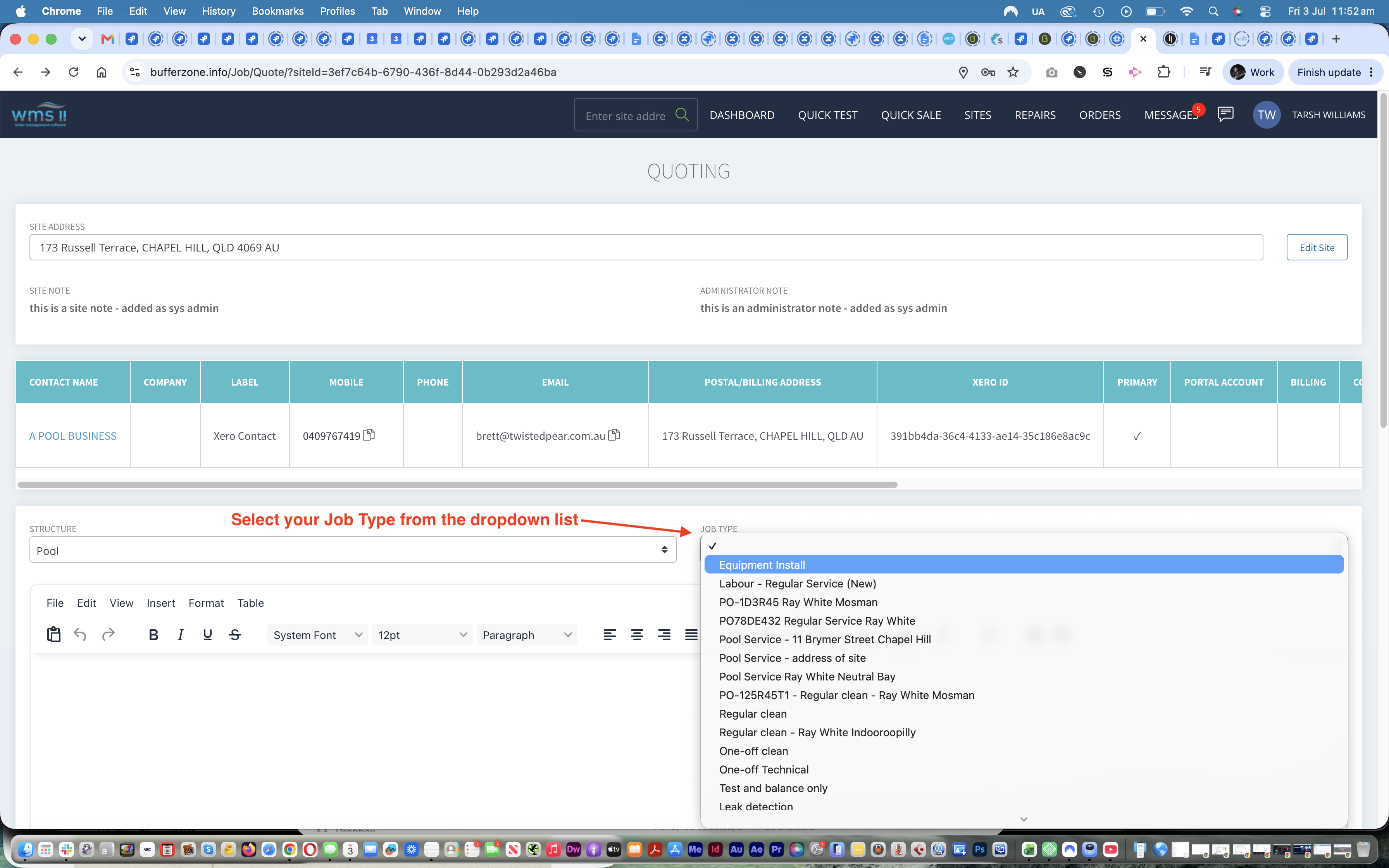Open MESSAGES with 5 notifications
This screenshot has height=868, width=1389.
coord(1171,115)
